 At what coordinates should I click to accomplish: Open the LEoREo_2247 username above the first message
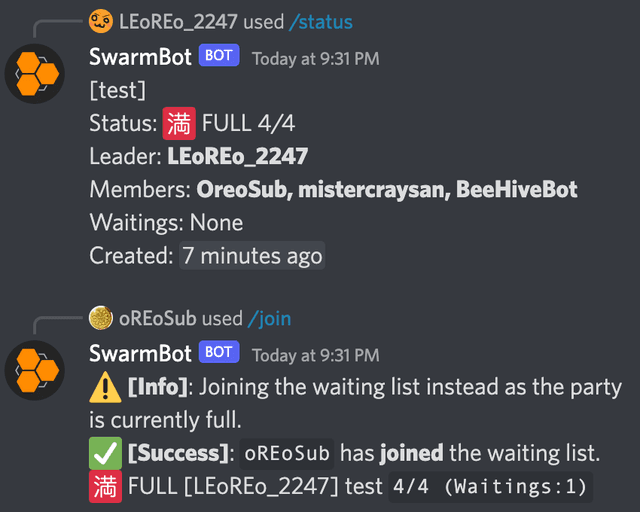tap(178, 21)
